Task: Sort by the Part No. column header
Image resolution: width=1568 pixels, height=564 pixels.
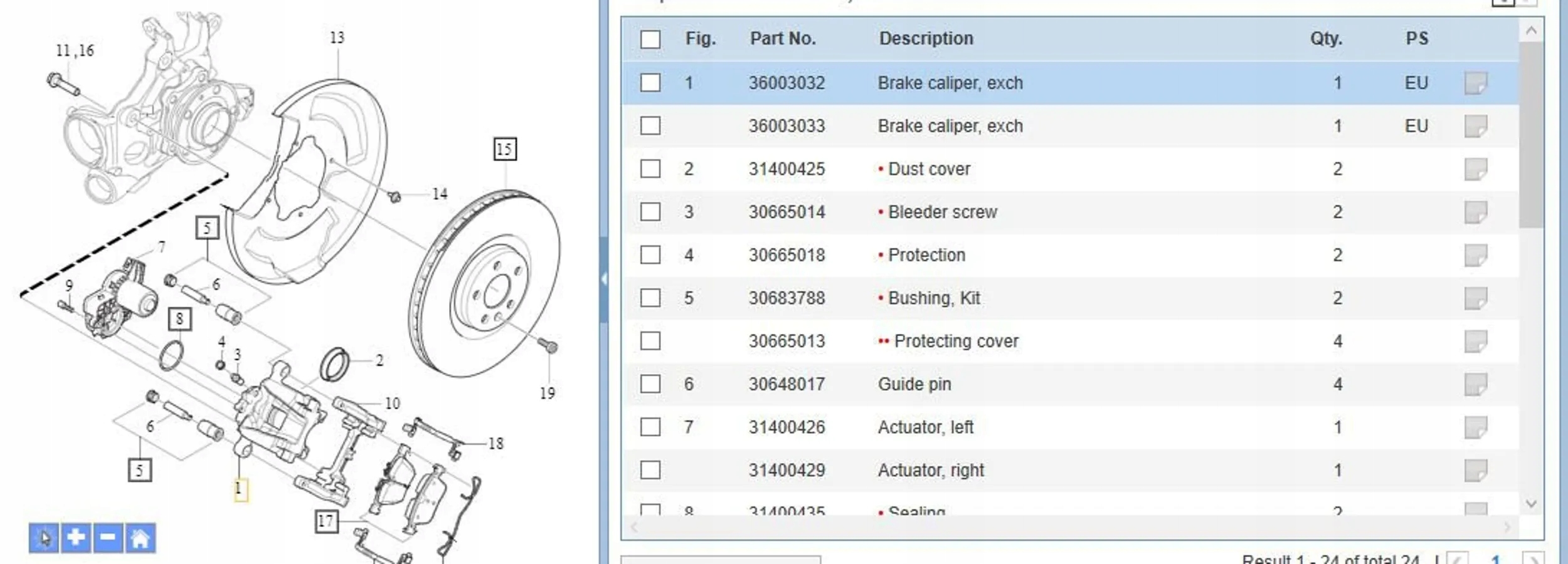Action: tap(783, 39)
